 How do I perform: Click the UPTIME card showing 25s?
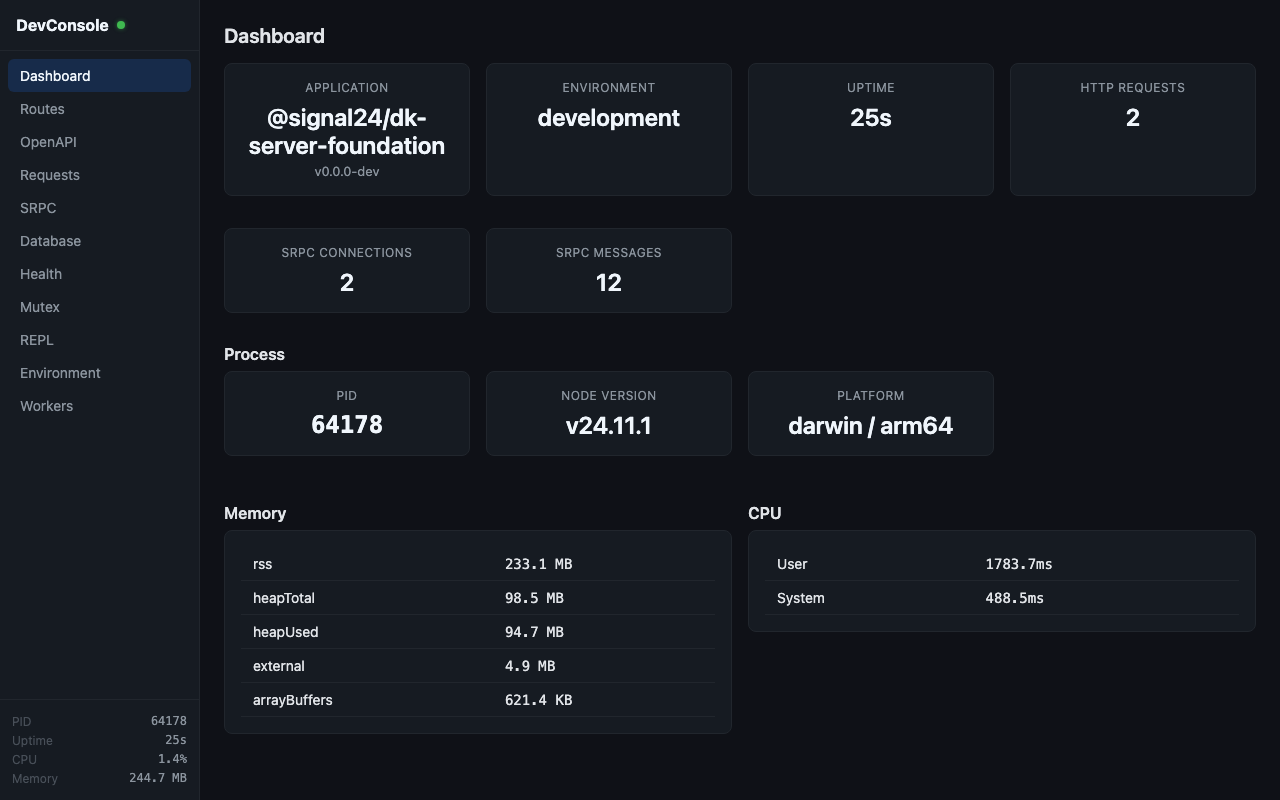[x=870, y=129]
